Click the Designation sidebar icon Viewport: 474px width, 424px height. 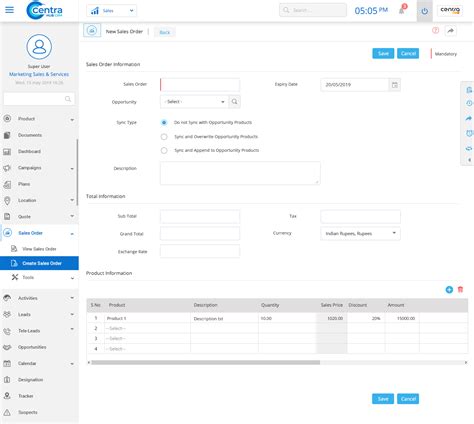[7, 380]
